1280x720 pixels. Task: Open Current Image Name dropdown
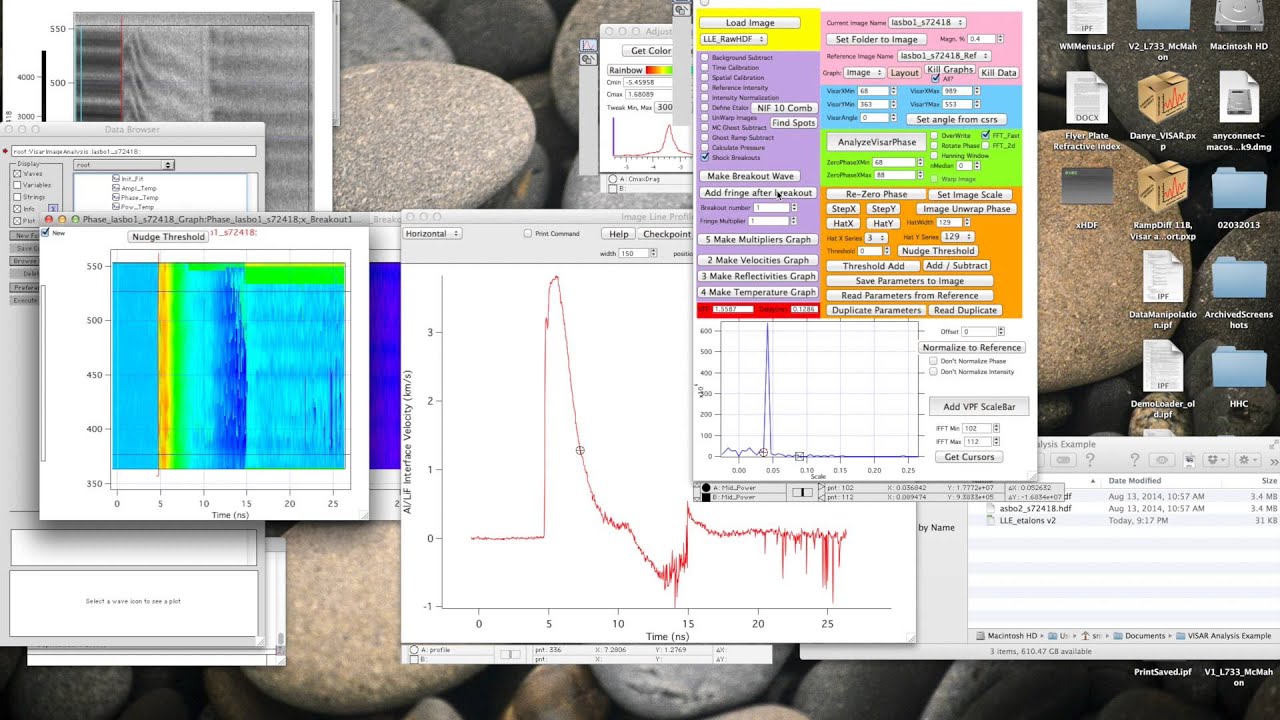927,22
